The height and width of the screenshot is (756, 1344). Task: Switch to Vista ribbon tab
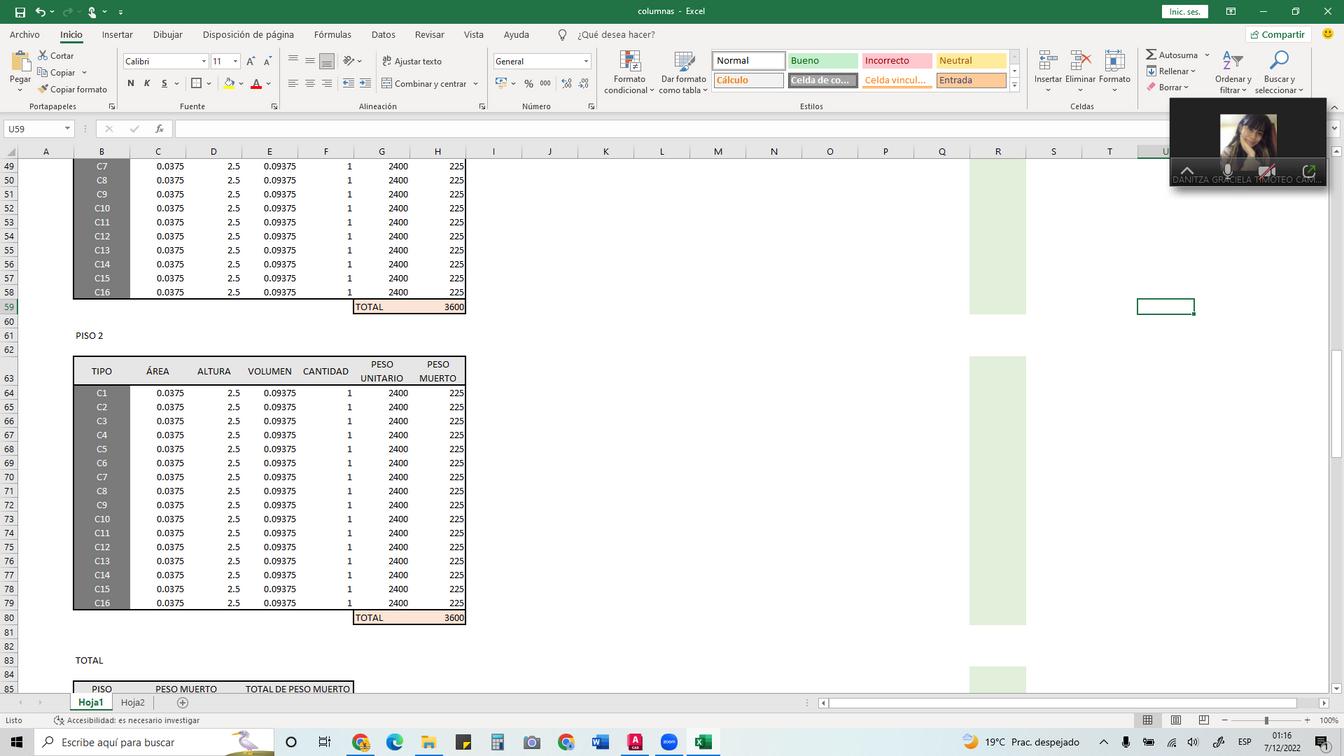473,34
